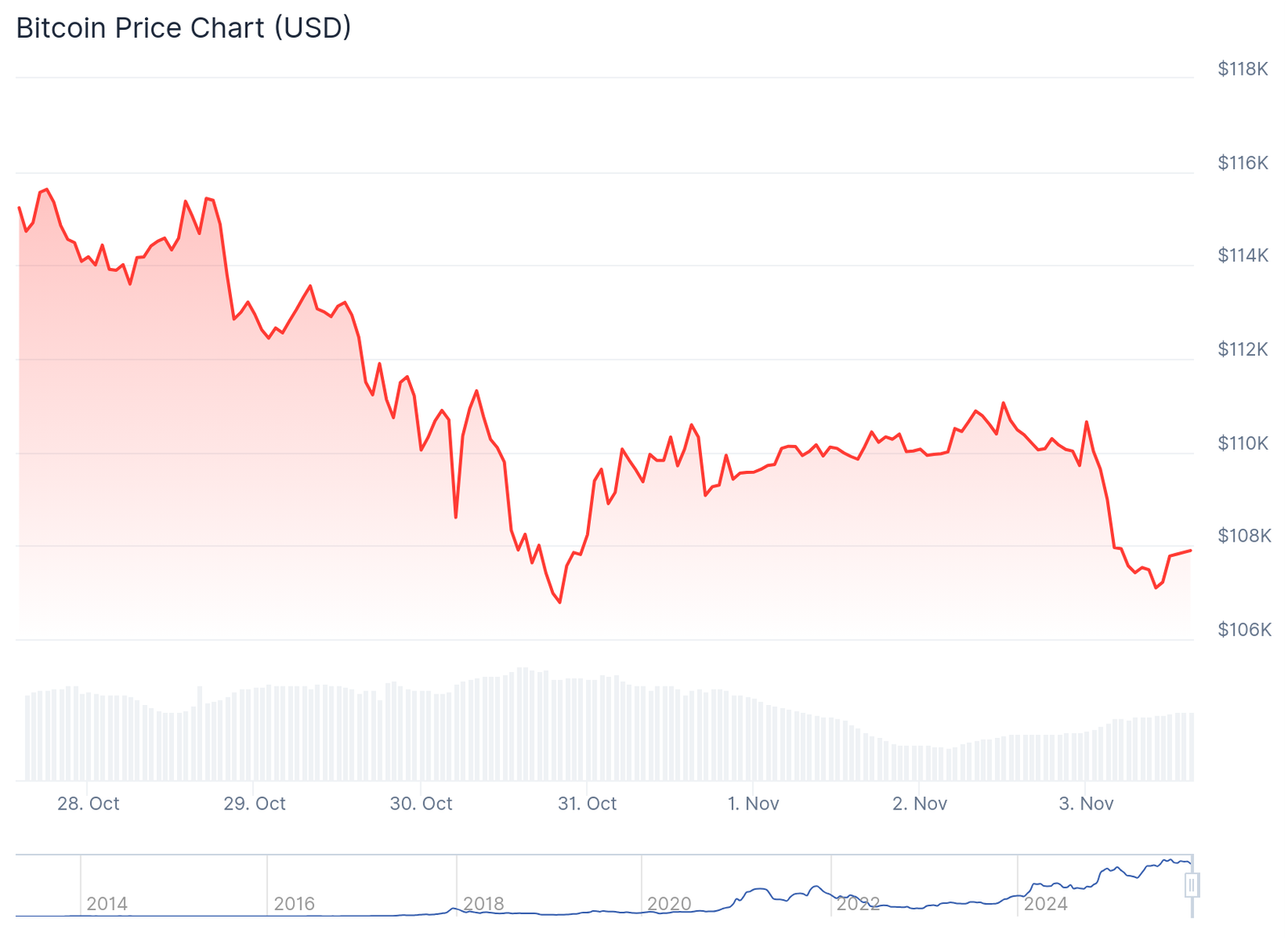This screenshot has width=1288, height=940.
Task: Click the 2. Nov date label
Action: (x=919, y=803)
